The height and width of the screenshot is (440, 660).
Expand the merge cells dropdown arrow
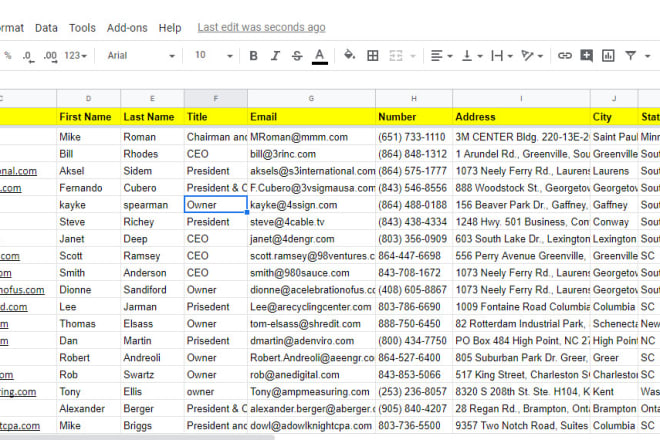pos(413,56)
